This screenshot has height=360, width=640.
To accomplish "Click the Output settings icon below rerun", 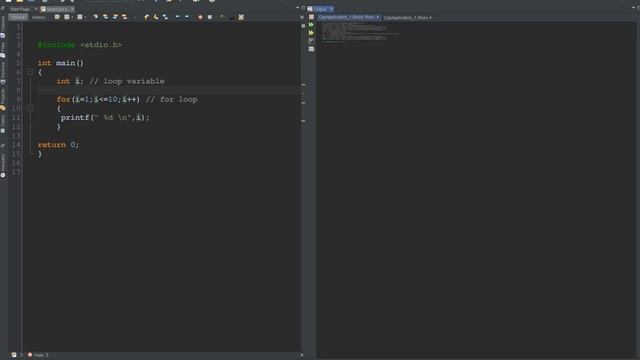I will coord(311,41).
